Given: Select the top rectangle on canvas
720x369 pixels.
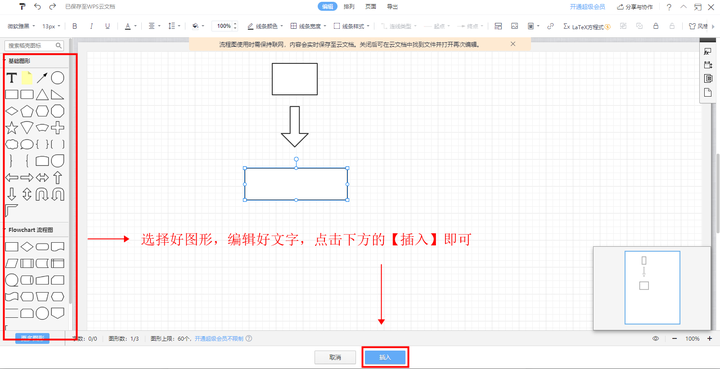Looking at the screenshot, I should (x=294, y=79).
